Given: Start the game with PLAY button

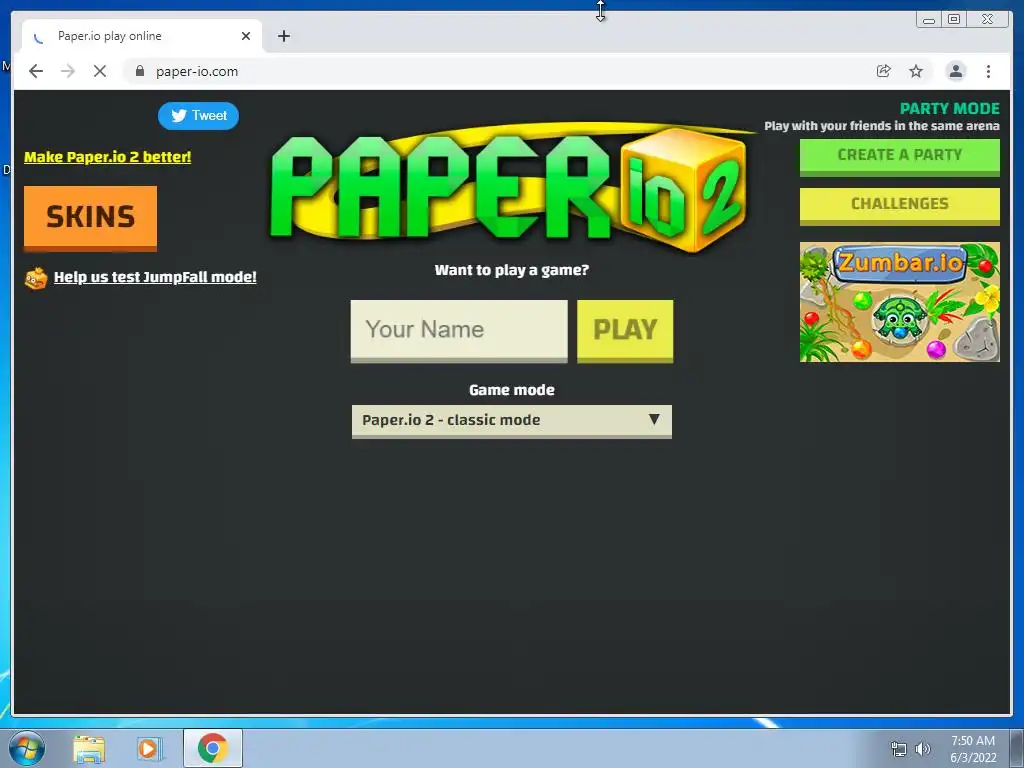Looking at the screenshot, I should click(x=625, y=330).
